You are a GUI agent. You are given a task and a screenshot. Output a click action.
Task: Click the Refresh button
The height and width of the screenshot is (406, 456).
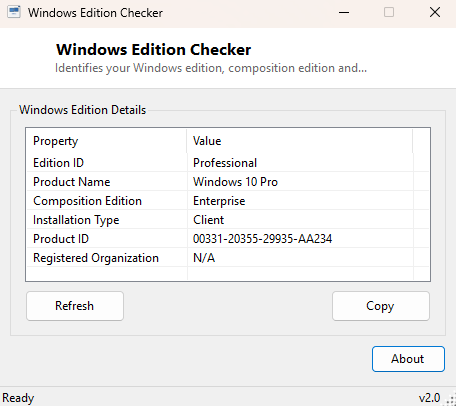pos(75,306)
